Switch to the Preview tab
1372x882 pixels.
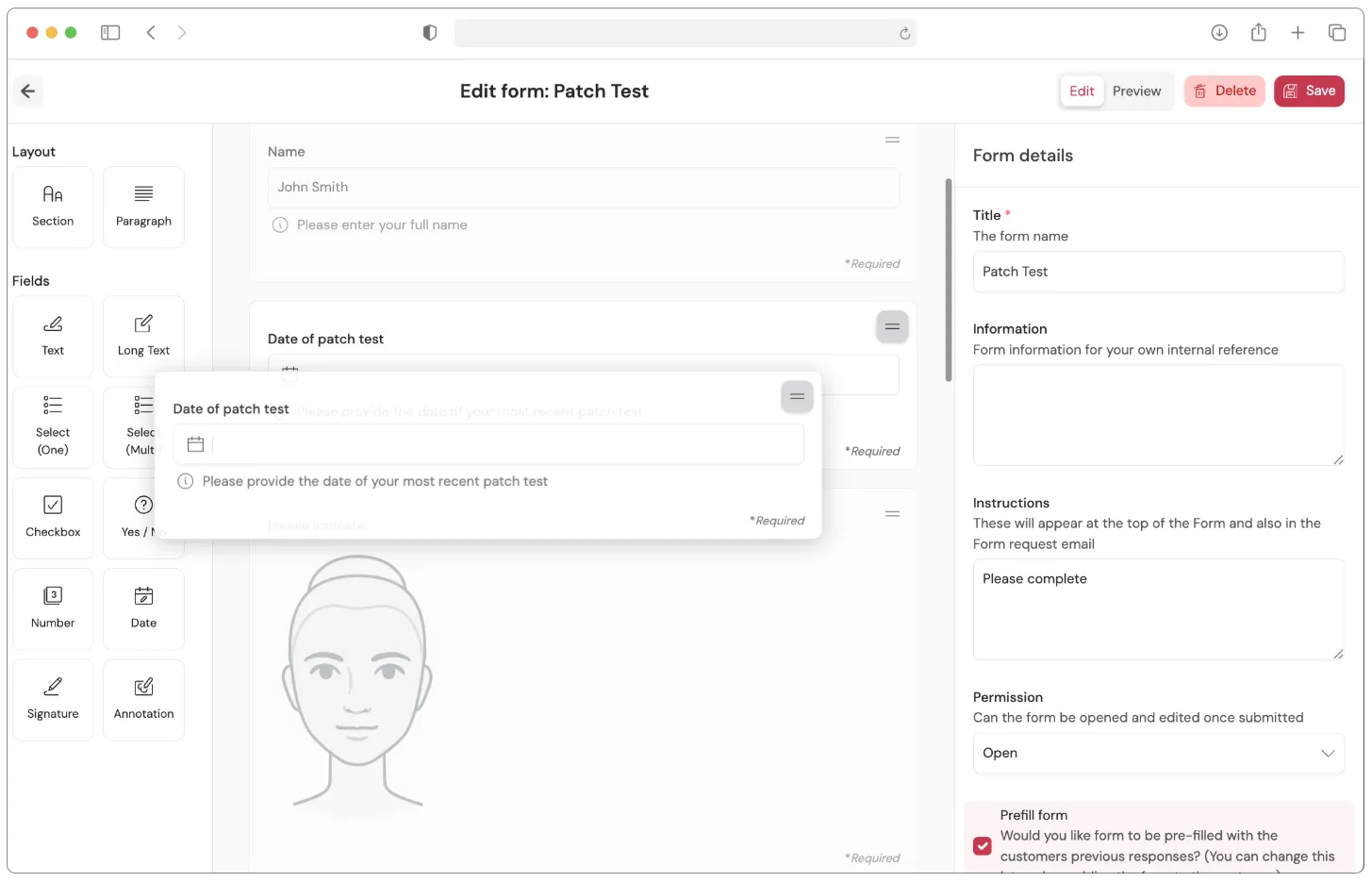coord(1136,92)
